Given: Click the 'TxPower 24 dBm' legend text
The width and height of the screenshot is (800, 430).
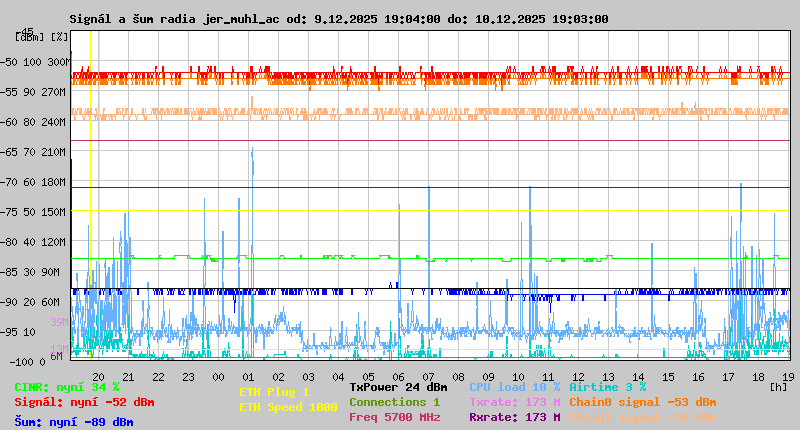Looking at the screenshot, I should tap(398, 387).
